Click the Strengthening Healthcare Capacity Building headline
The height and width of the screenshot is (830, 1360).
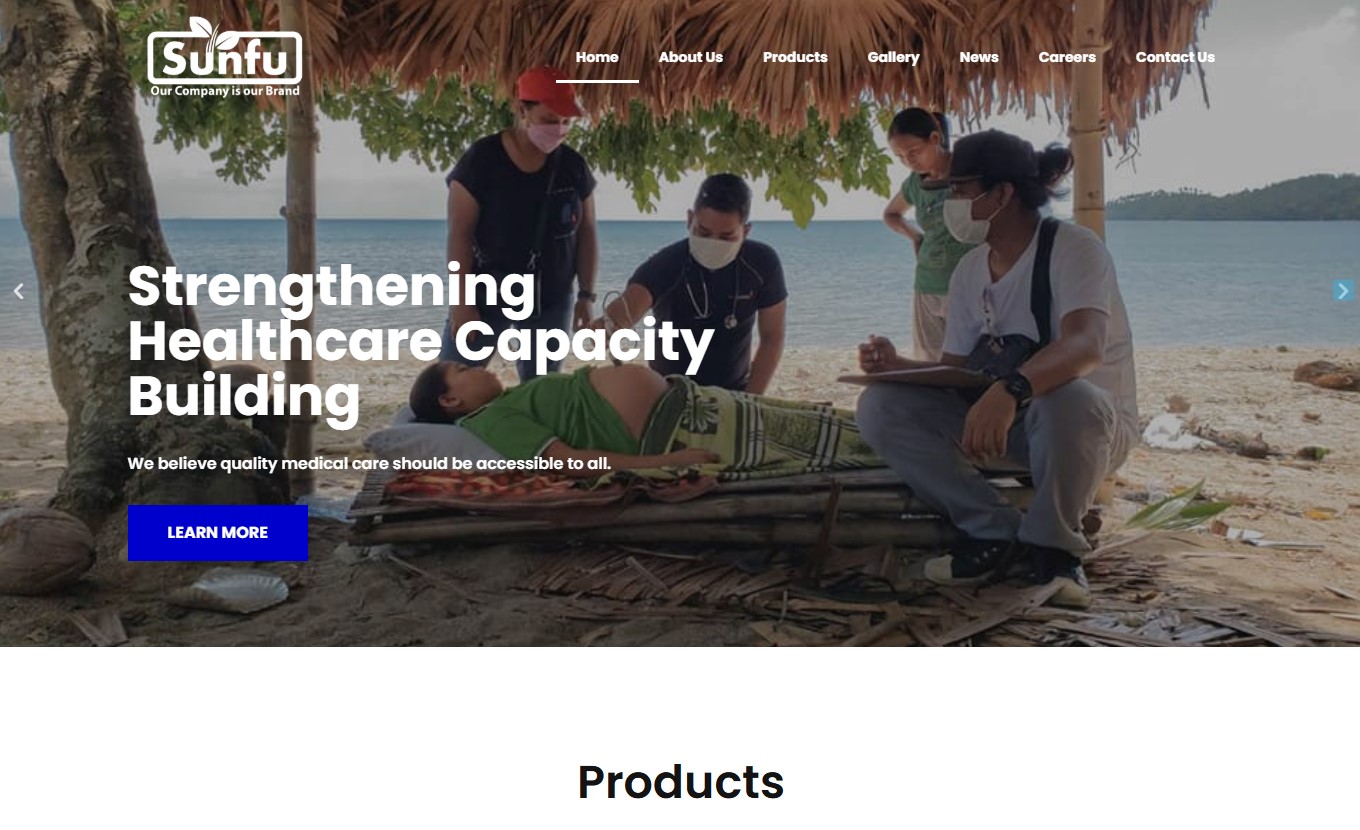[x=420, y=341]
